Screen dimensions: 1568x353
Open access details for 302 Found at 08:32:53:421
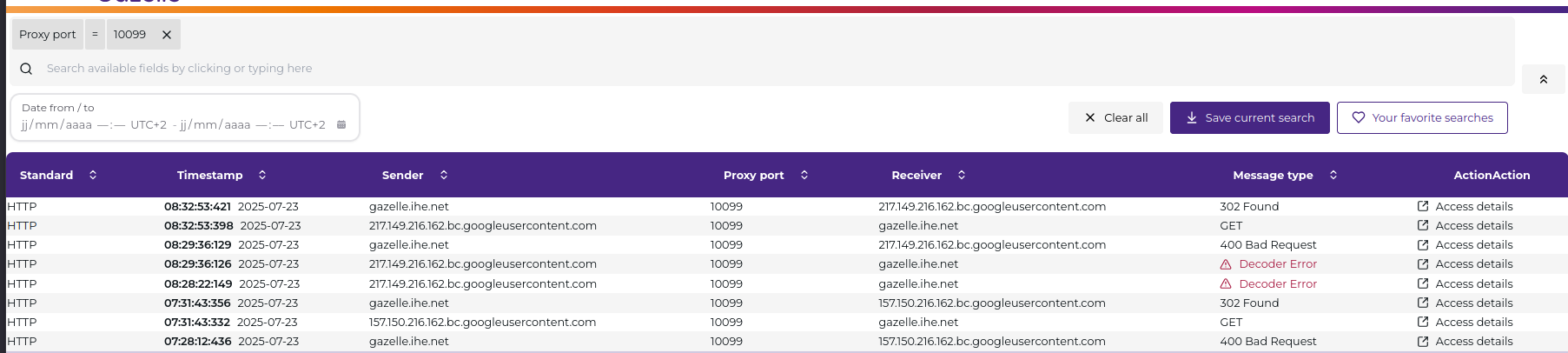click(1465, 207)
